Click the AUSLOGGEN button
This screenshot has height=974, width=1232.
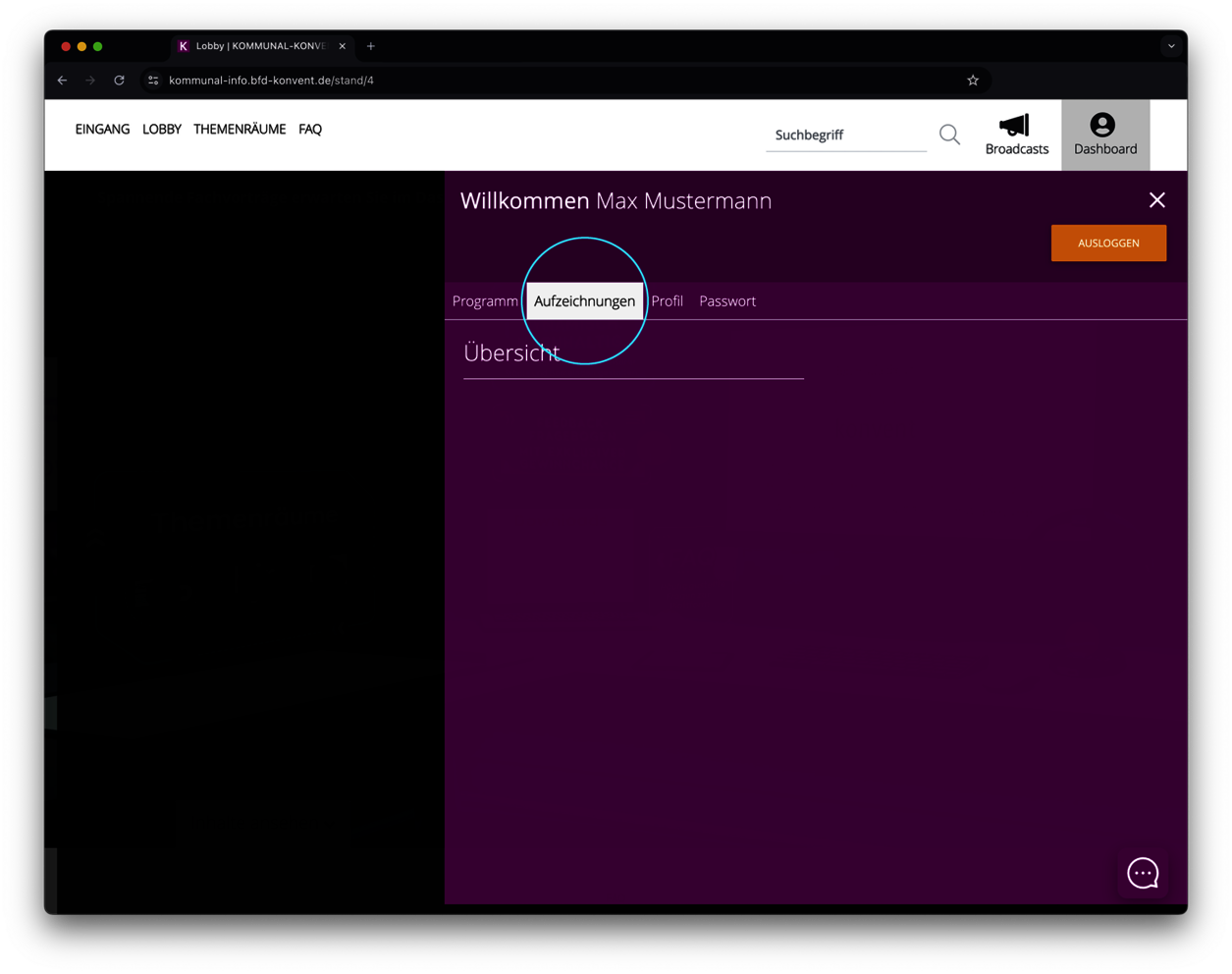[1108, 243]
